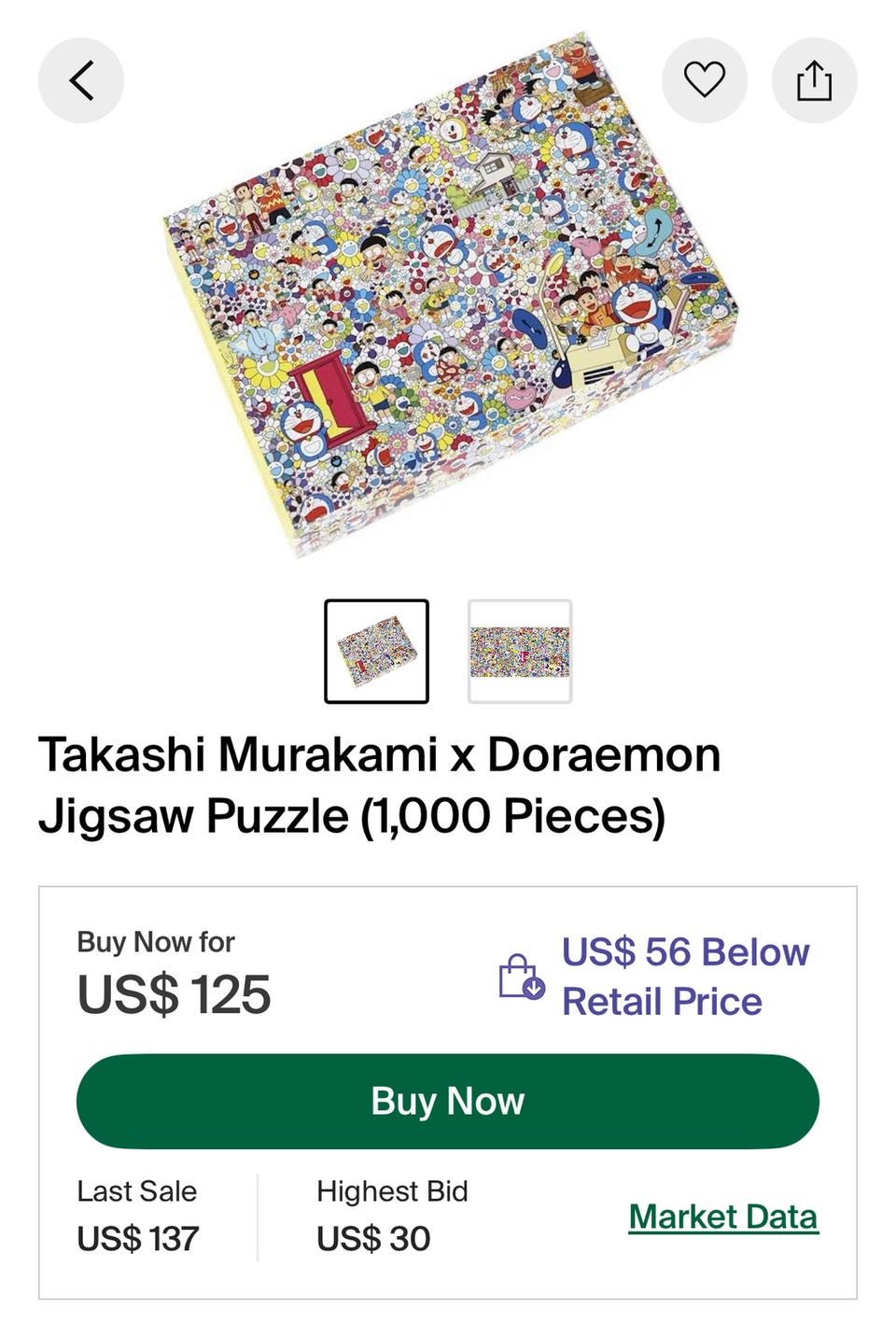Tap the main puzzle product image
896x1323 pixels.
(451, 294)
